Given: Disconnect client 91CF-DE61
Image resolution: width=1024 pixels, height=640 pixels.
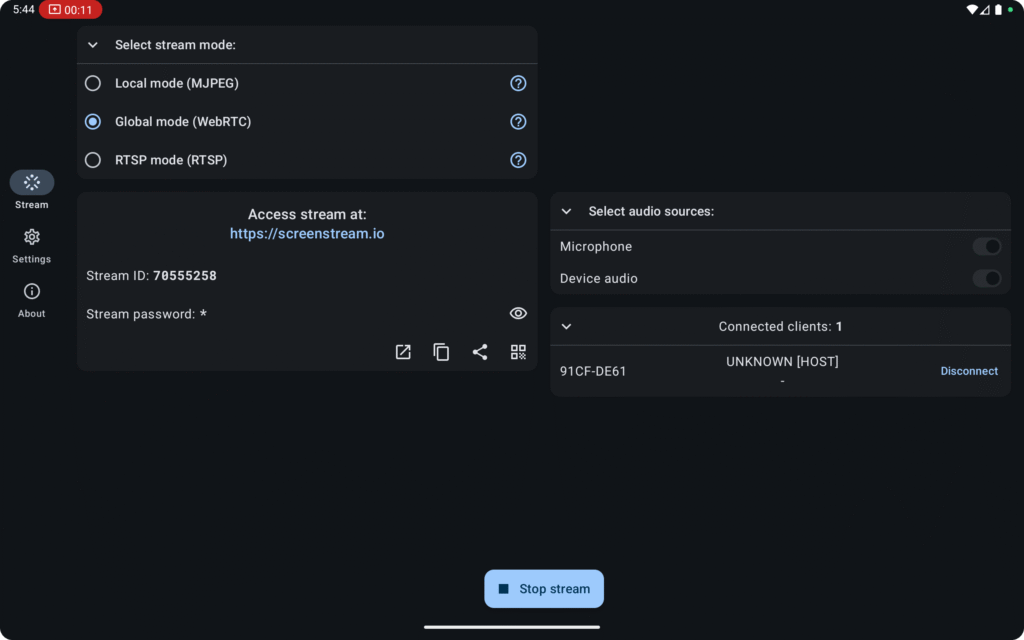Looking at the screenshot, I should [x=968, y=371].
